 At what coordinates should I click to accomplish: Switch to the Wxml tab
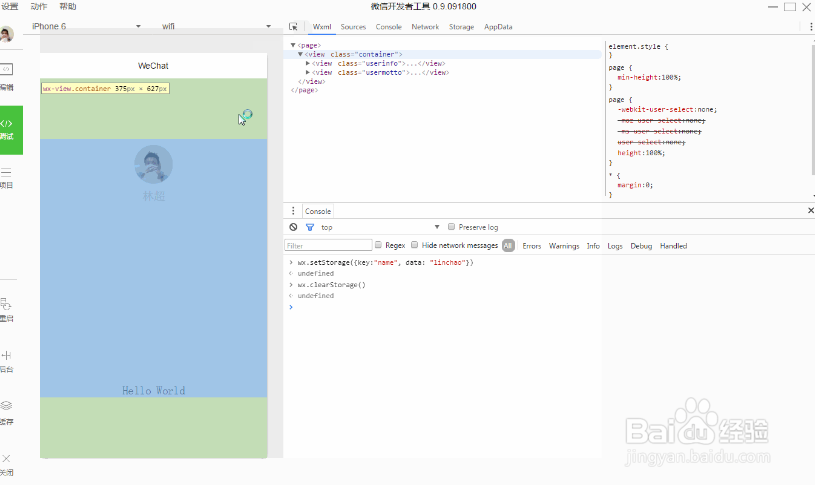pos(322,27)
